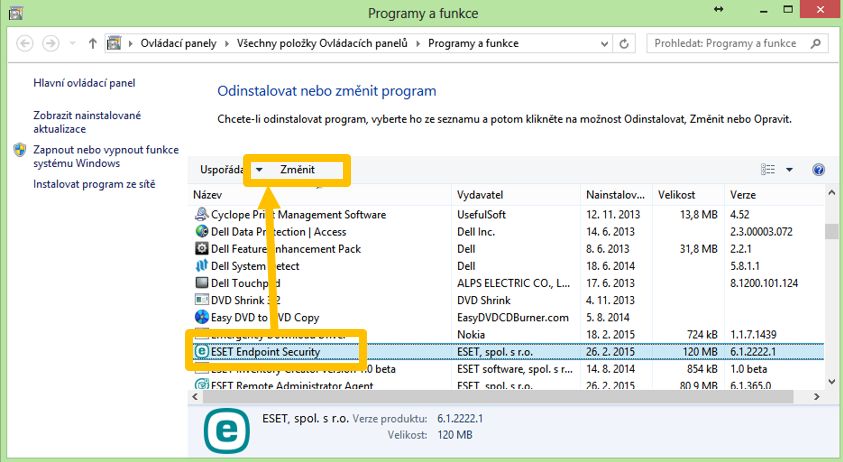
Task: Click the UsefulSoft publisher cell
Action: coord(481,215)
